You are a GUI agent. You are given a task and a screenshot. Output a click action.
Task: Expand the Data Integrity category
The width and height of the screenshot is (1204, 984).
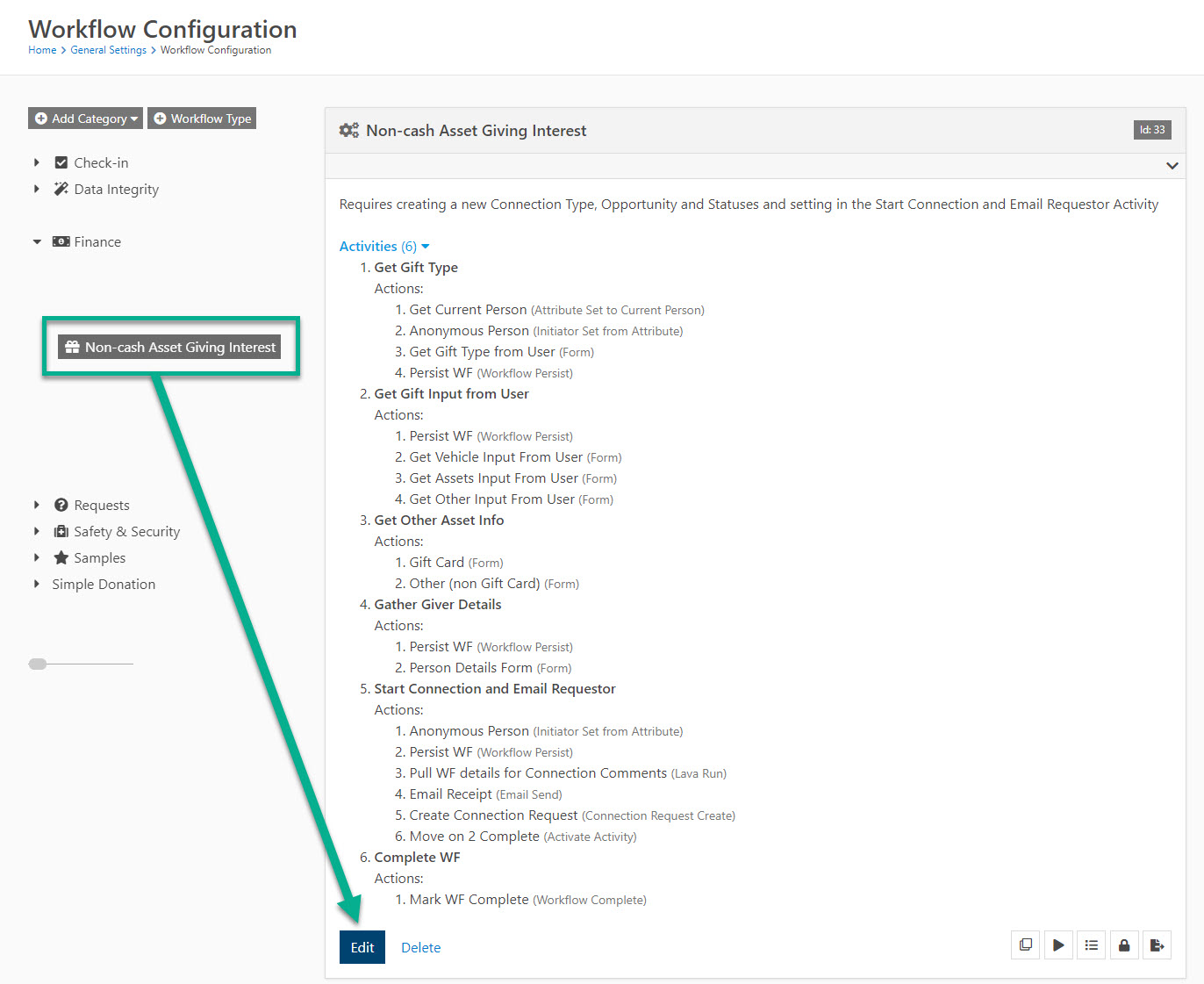(x=37, y=189)
